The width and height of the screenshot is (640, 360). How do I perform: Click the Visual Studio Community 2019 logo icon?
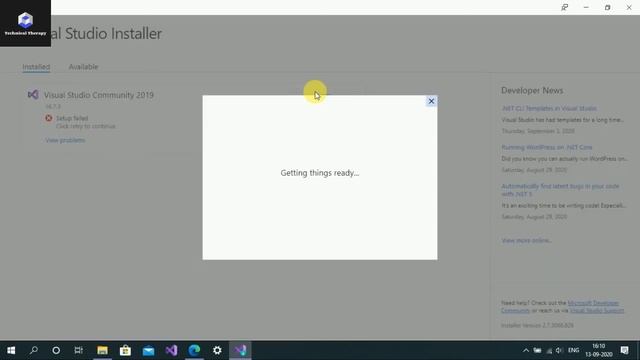pos(33,95)
